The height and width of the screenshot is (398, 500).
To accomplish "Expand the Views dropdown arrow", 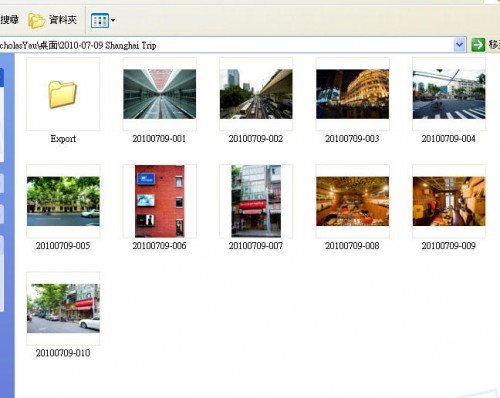I will pyautogui.click(x=113, y=20).
